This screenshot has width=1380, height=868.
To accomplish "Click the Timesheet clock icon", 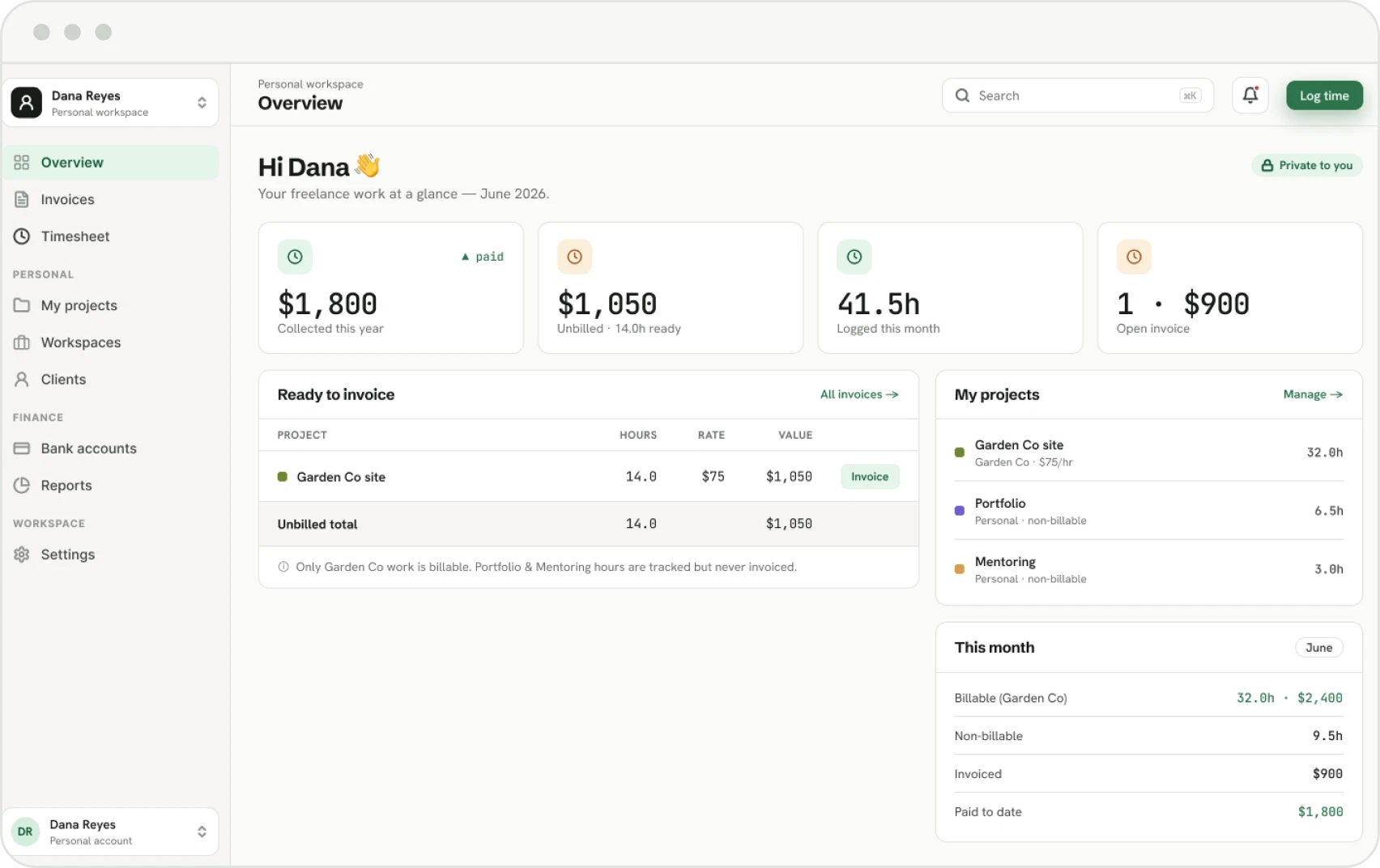I will pyautogui.click(x=22, y=236).
